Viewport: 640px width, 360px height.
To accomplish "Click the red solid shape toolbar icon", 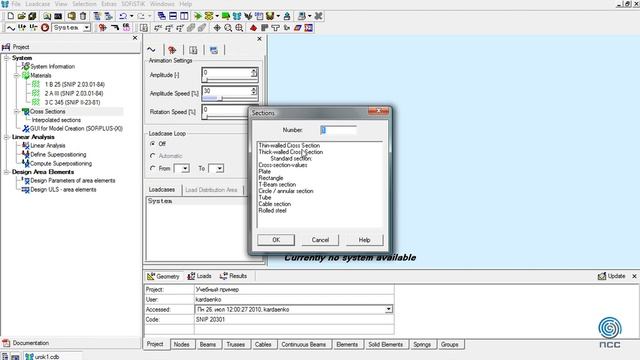I will (x=253, y=28).
